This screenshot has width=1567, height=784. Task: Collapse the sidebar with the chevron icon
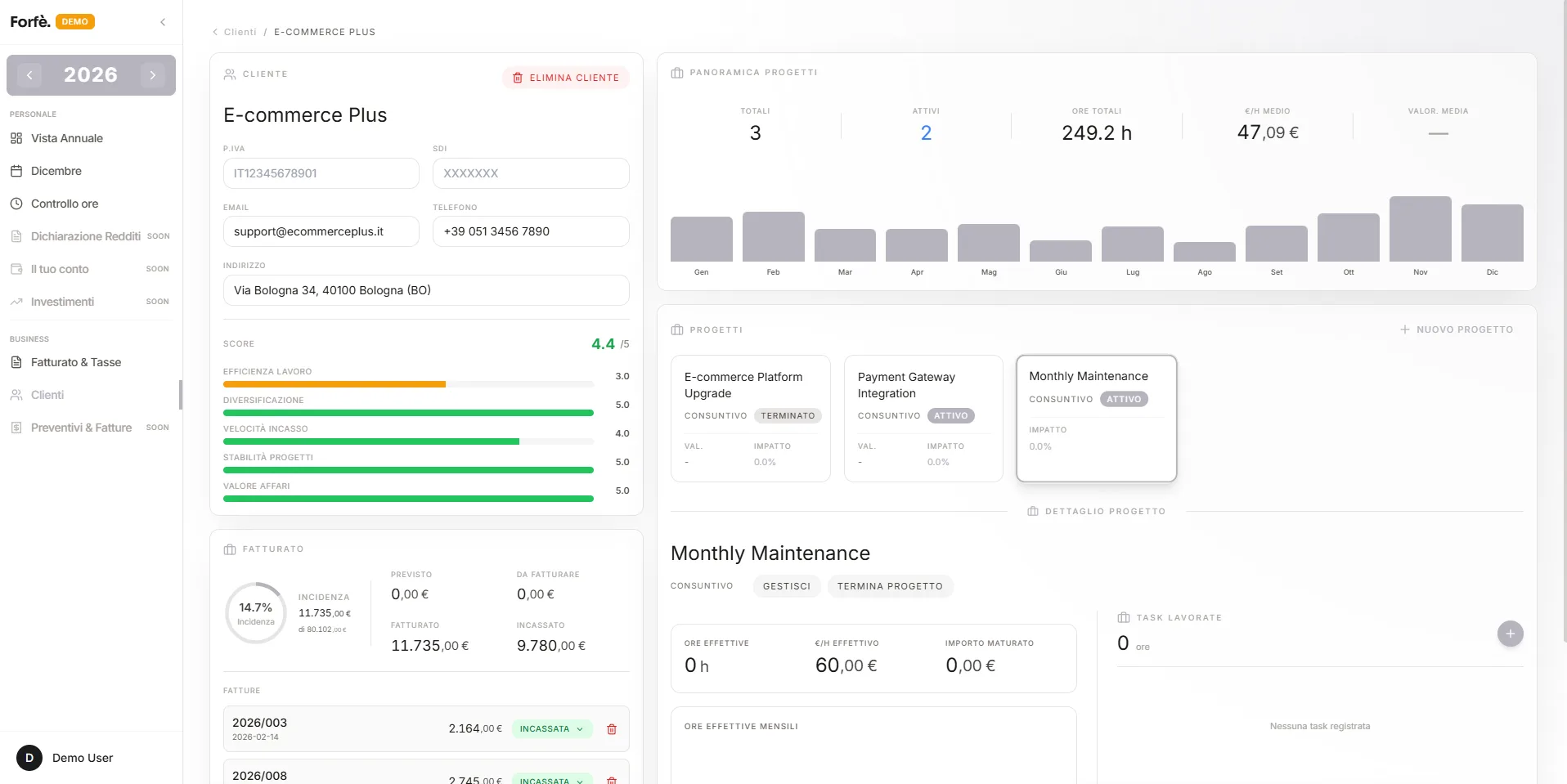[163, 22]
